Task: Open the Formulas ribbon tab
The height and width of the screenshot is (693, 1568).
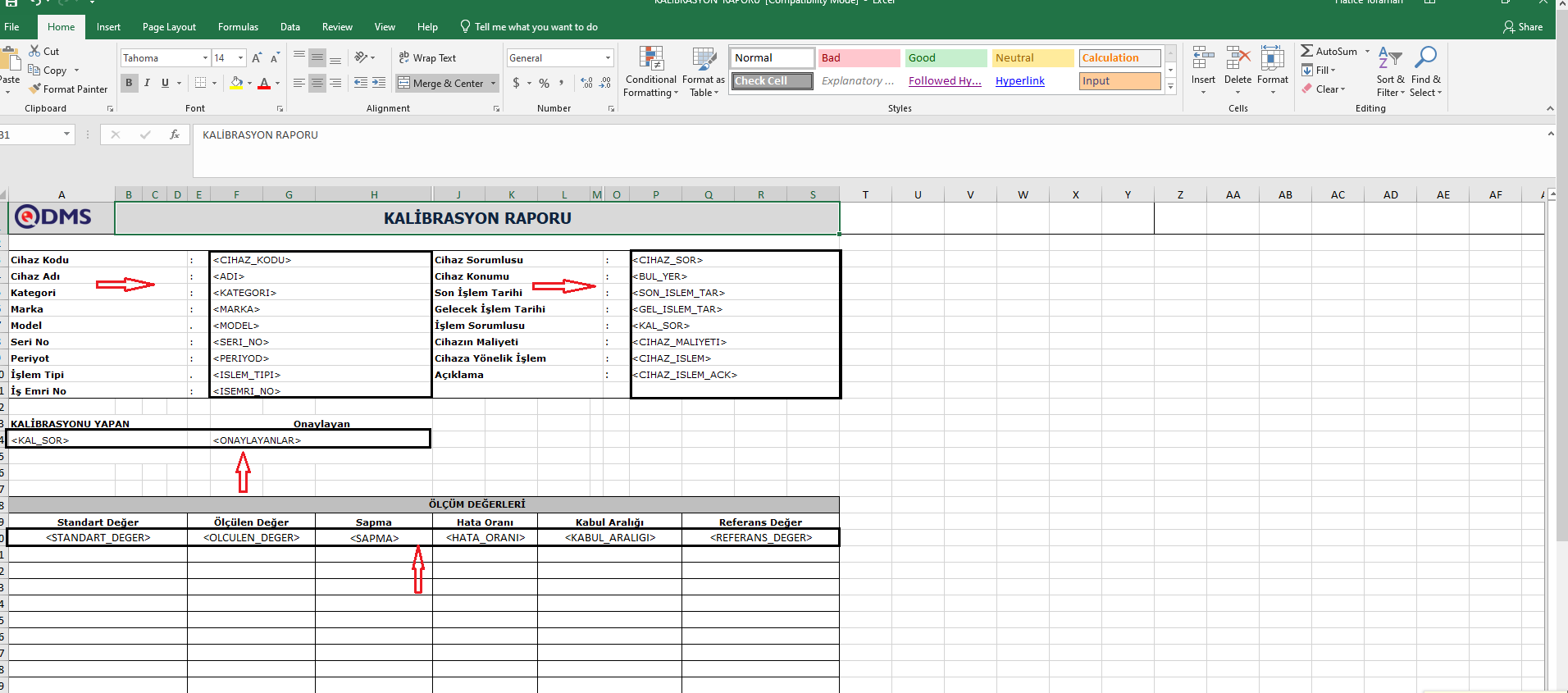Action: pyautogui.click(x=238, y=27)
